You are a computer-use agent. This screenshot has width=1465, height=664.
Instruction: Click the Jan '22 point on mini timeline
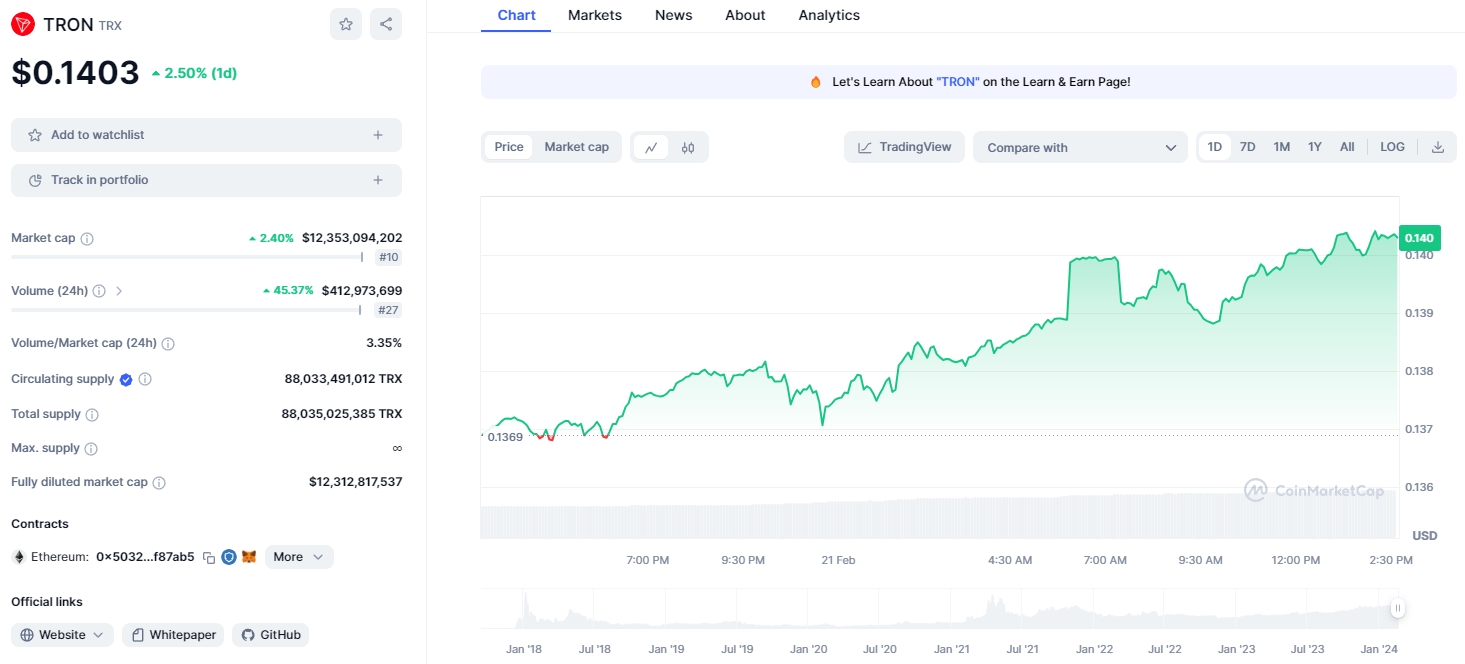click(x=1094, y=649)
